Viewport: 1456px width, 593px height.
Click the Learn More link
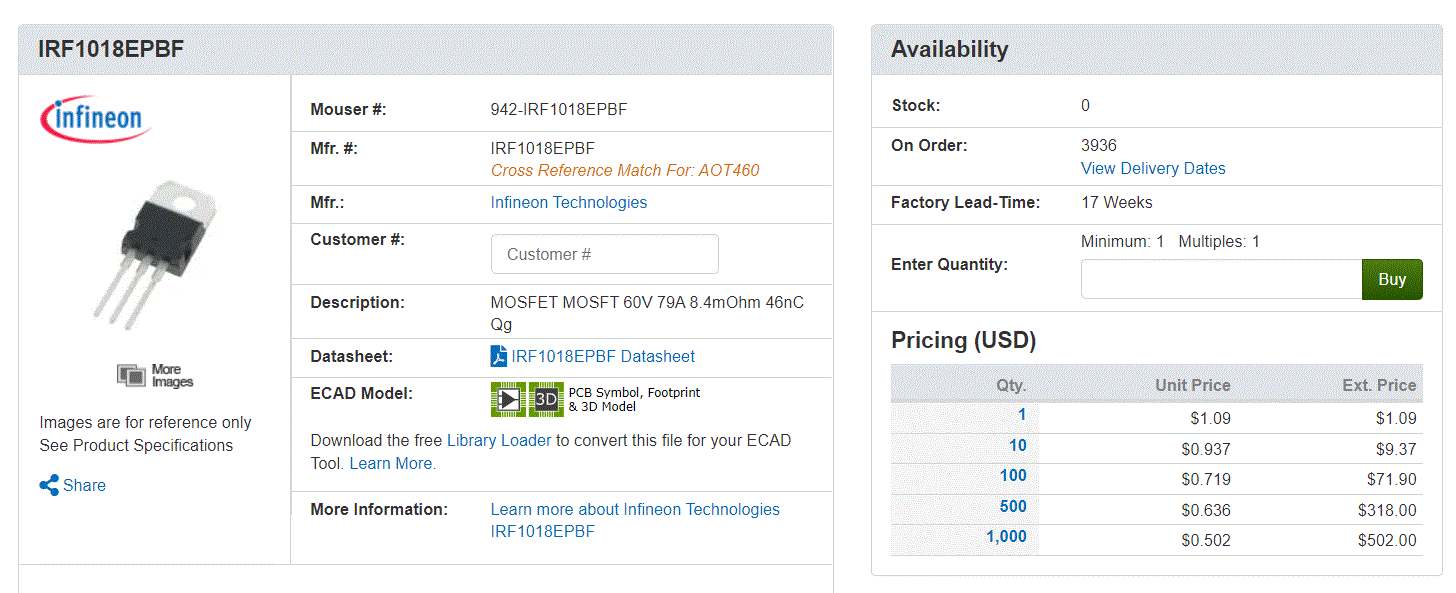click(393, 463)
